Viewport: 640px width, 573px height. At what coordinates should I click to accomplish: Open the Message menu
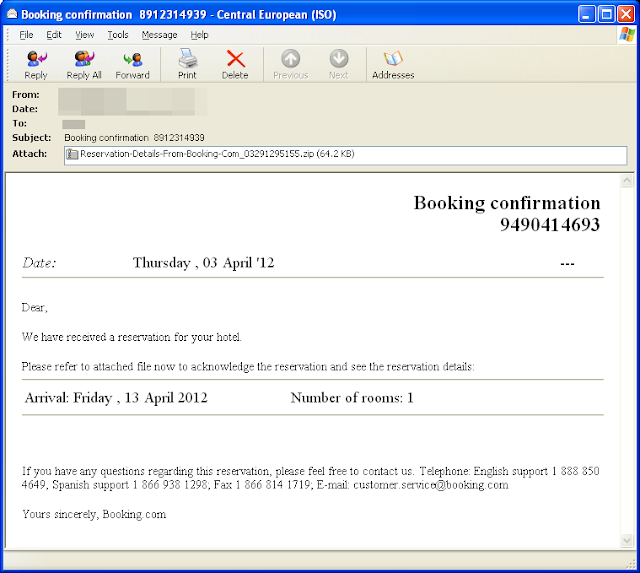point(159,35)
